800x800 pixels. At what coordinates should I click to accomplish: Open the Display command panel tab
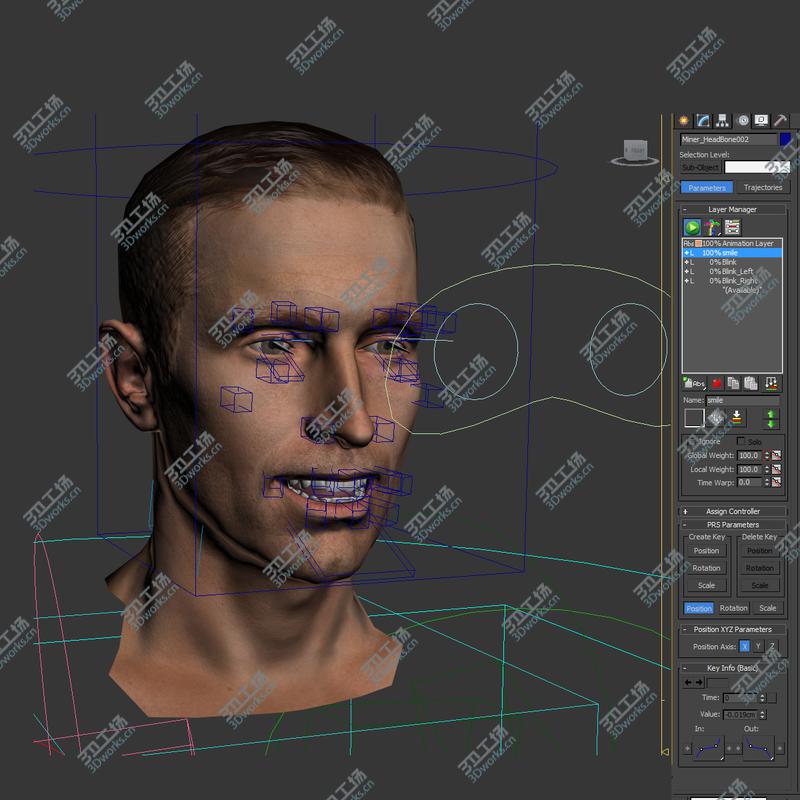[x=761, y=121]
